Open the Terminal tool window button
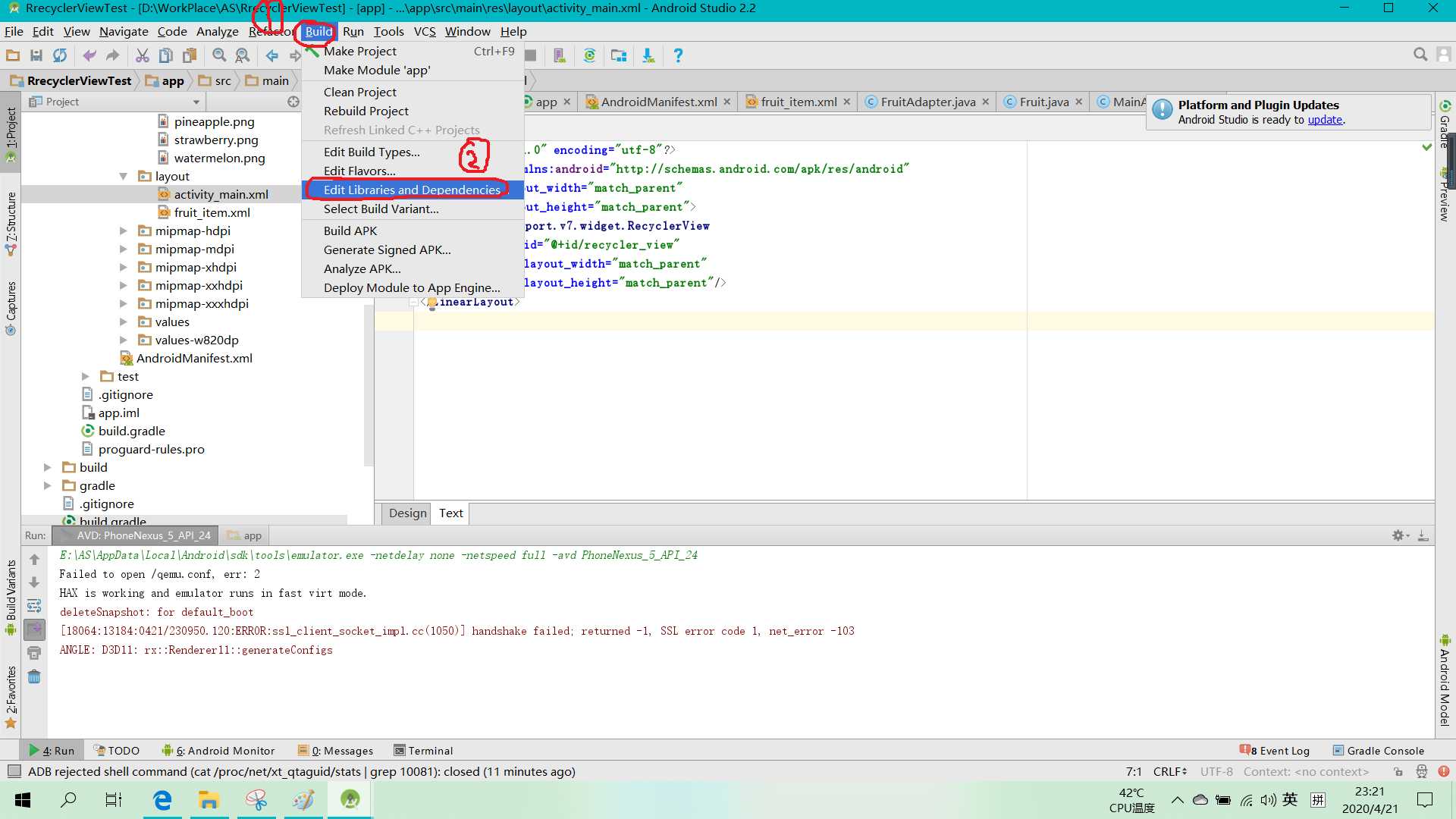This screenshot has height=819, width=1456. pos(423,751)
